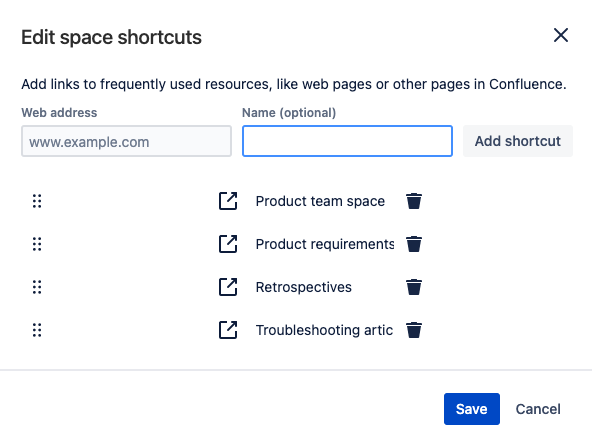Click drag handle of Product team space row
592x437 pixels.
[x=37, y=201]
